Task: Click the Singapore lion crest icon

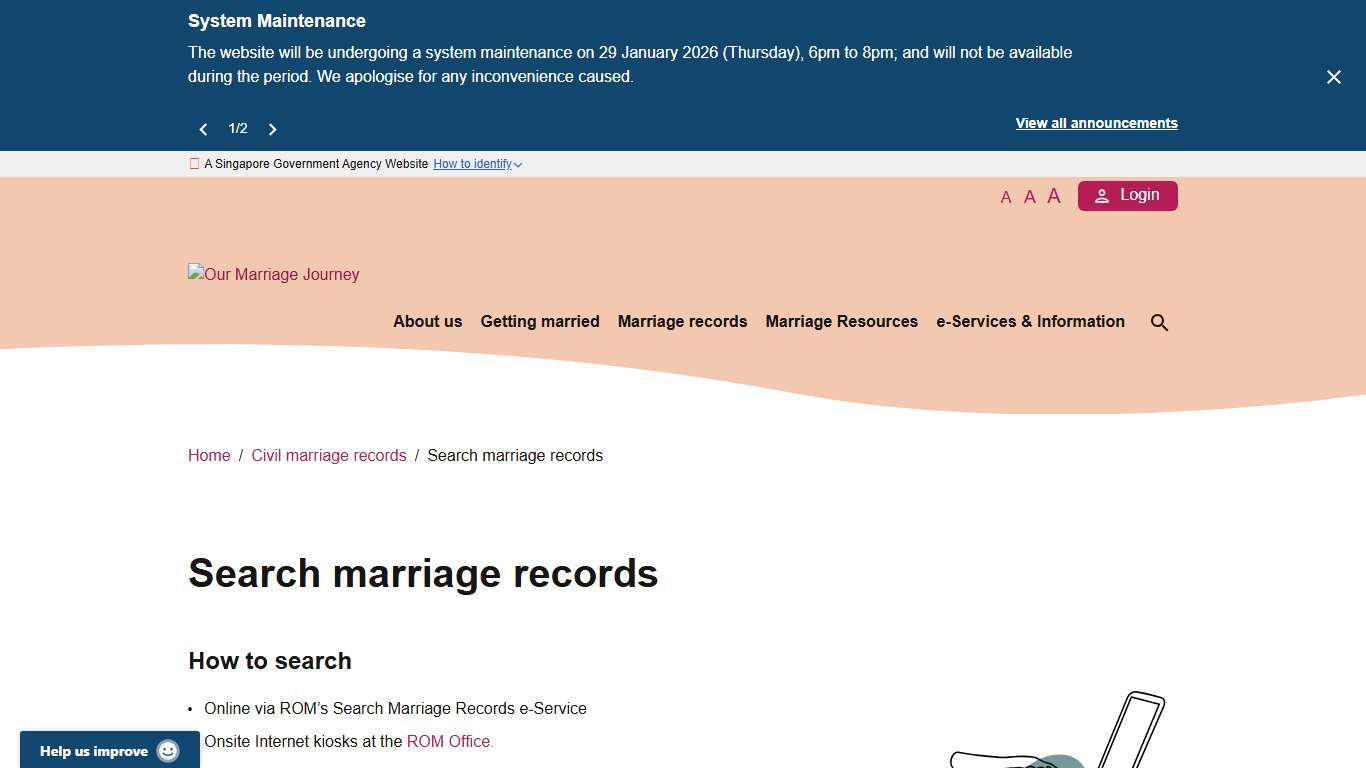Action: coord(193,163)
